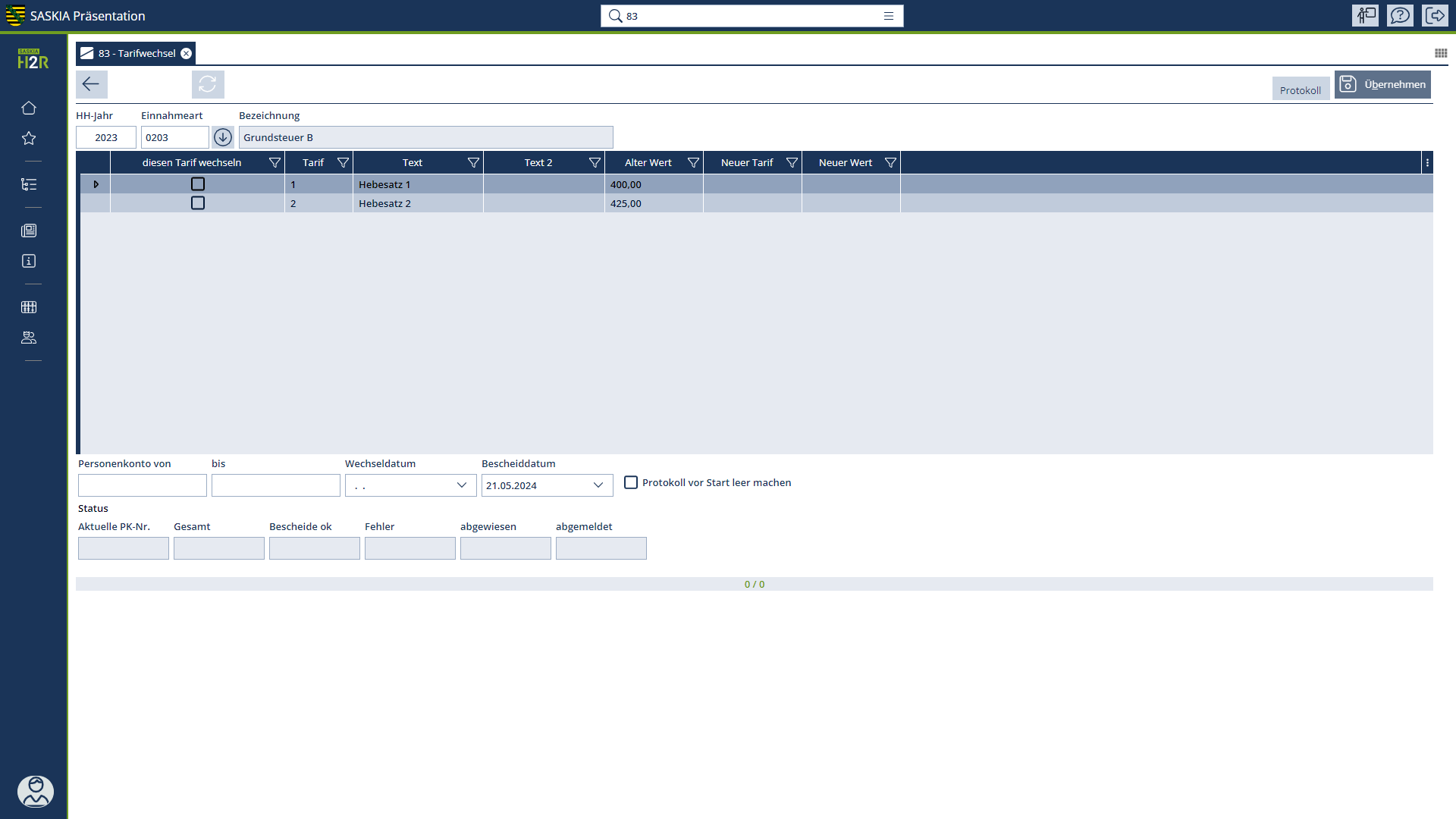Open the Wechseldatum date dropdown
The image size is (1456, 819).
(x=461, y=485)
